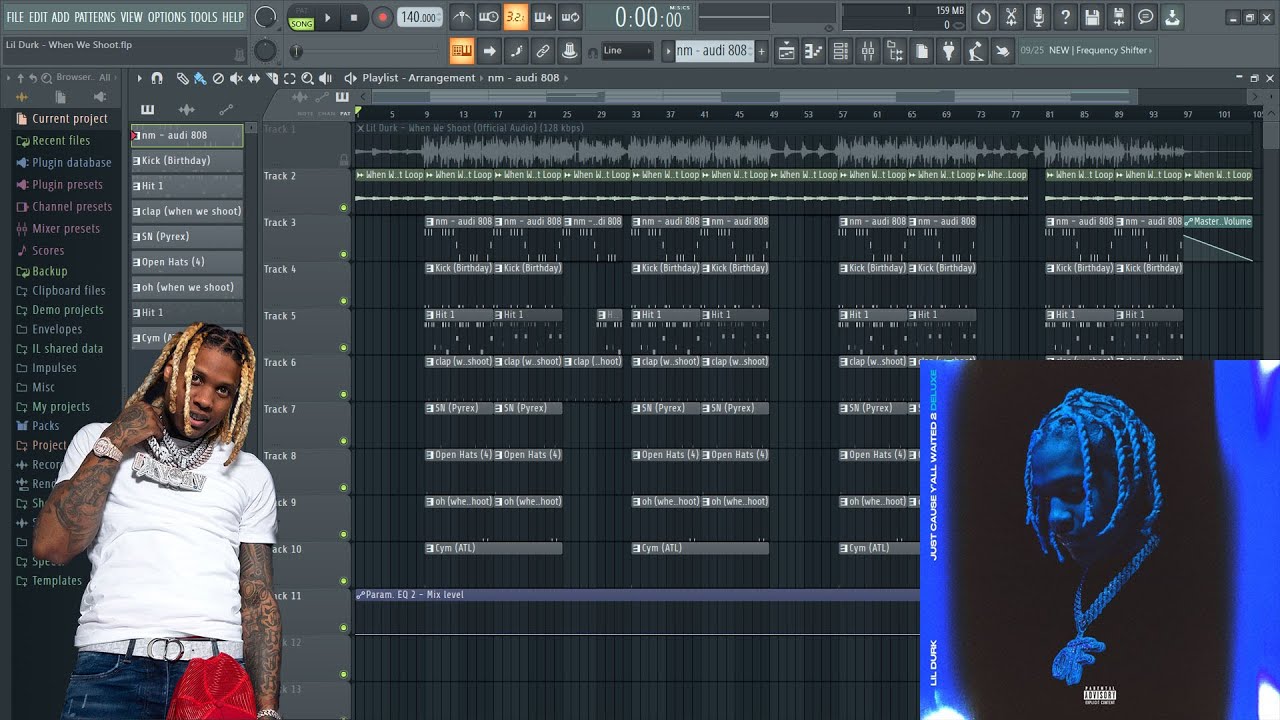Click the undo history icon
This screenshot has width=1280, height=720.
pos(984,17)
